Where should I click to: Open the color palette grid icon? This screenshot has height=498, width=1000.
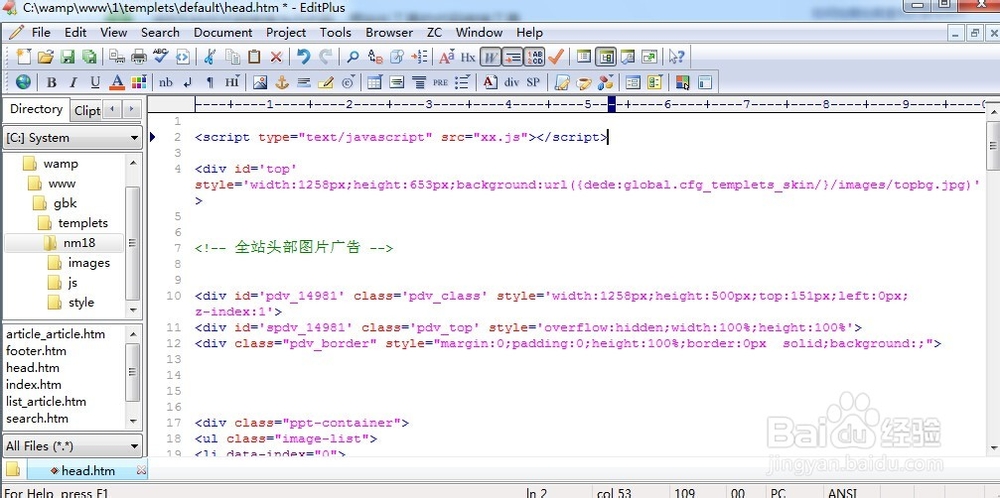pyautogui.click(x=138, y=82)
